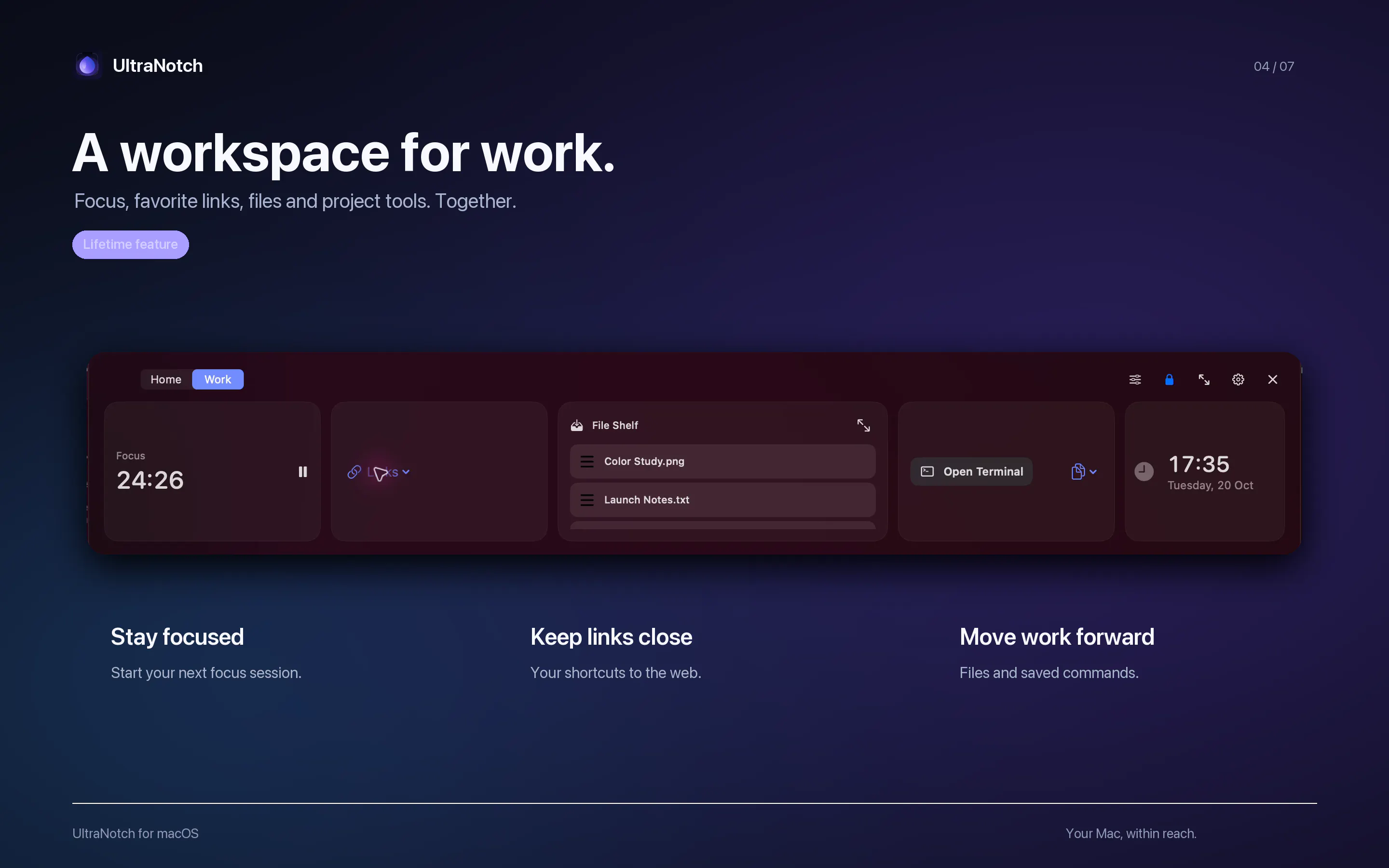Select the Launch Notes.txt file row
This screenshot has height=868, width=1389.
pyautogui.click(x=722, y=500)
